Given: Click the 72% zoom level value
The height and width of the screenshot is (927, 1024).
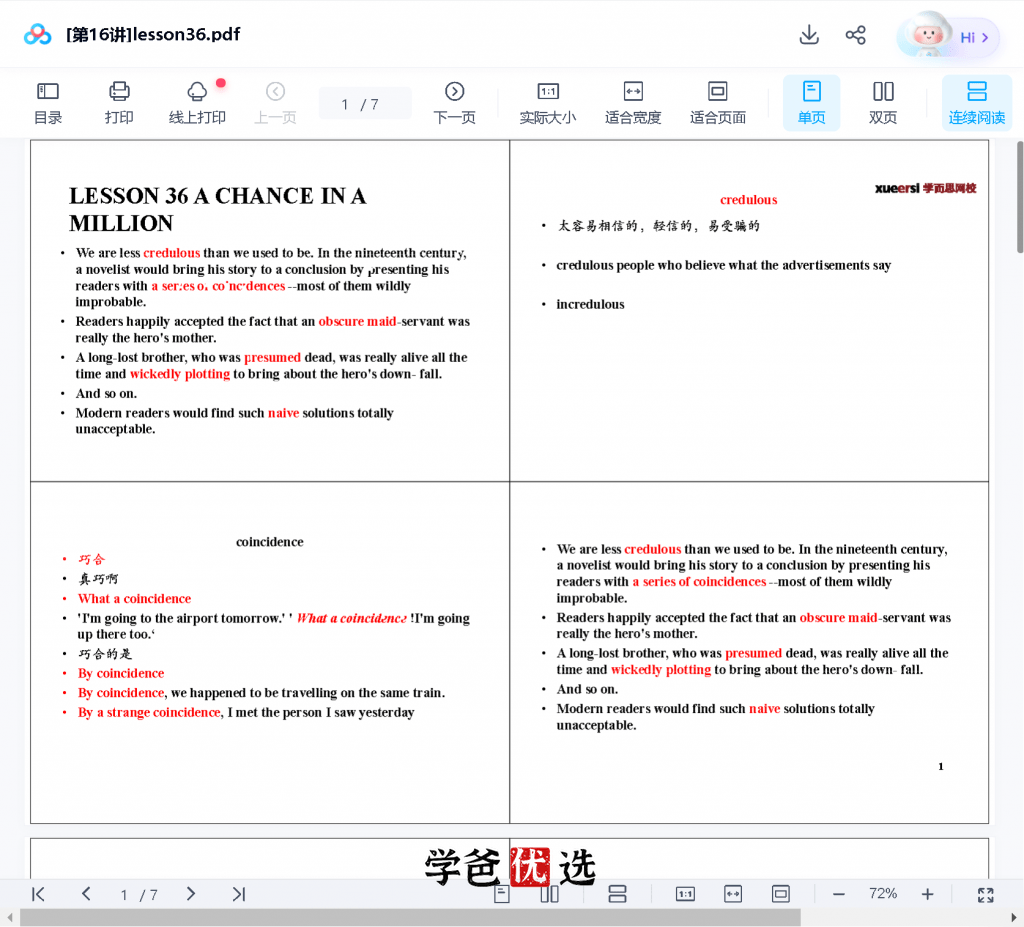Looking at the screenshot, I should [883, 894].
